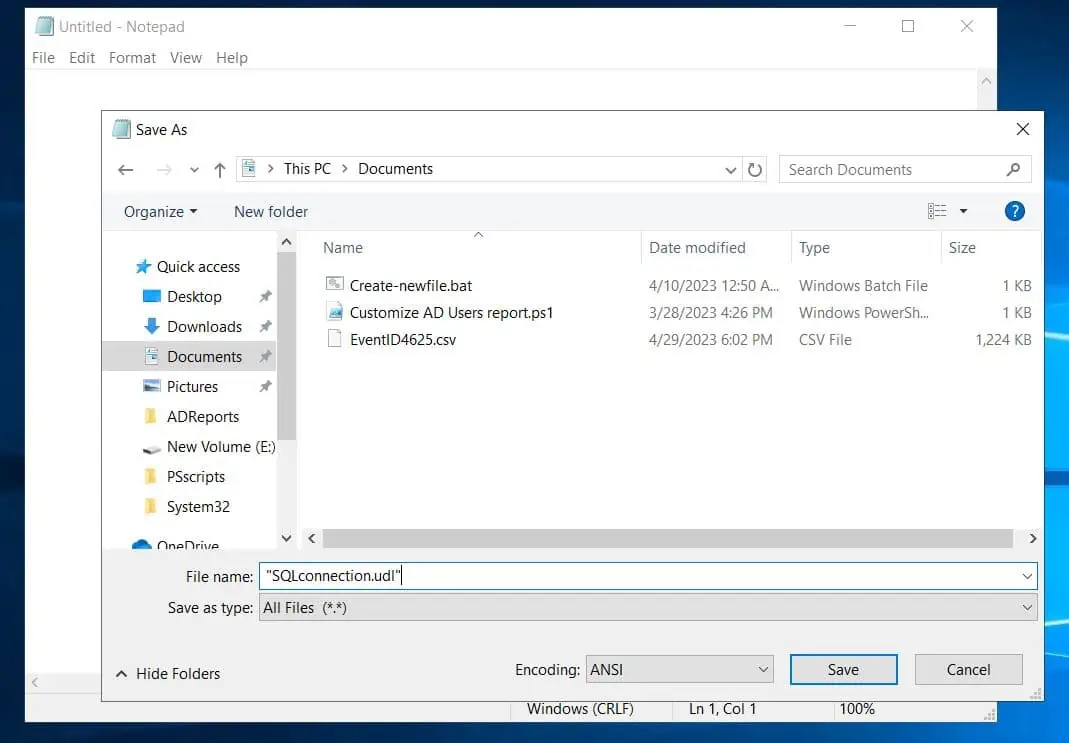
Task: Expand address bar history dropdown
Action: click(x=730, y=170)
